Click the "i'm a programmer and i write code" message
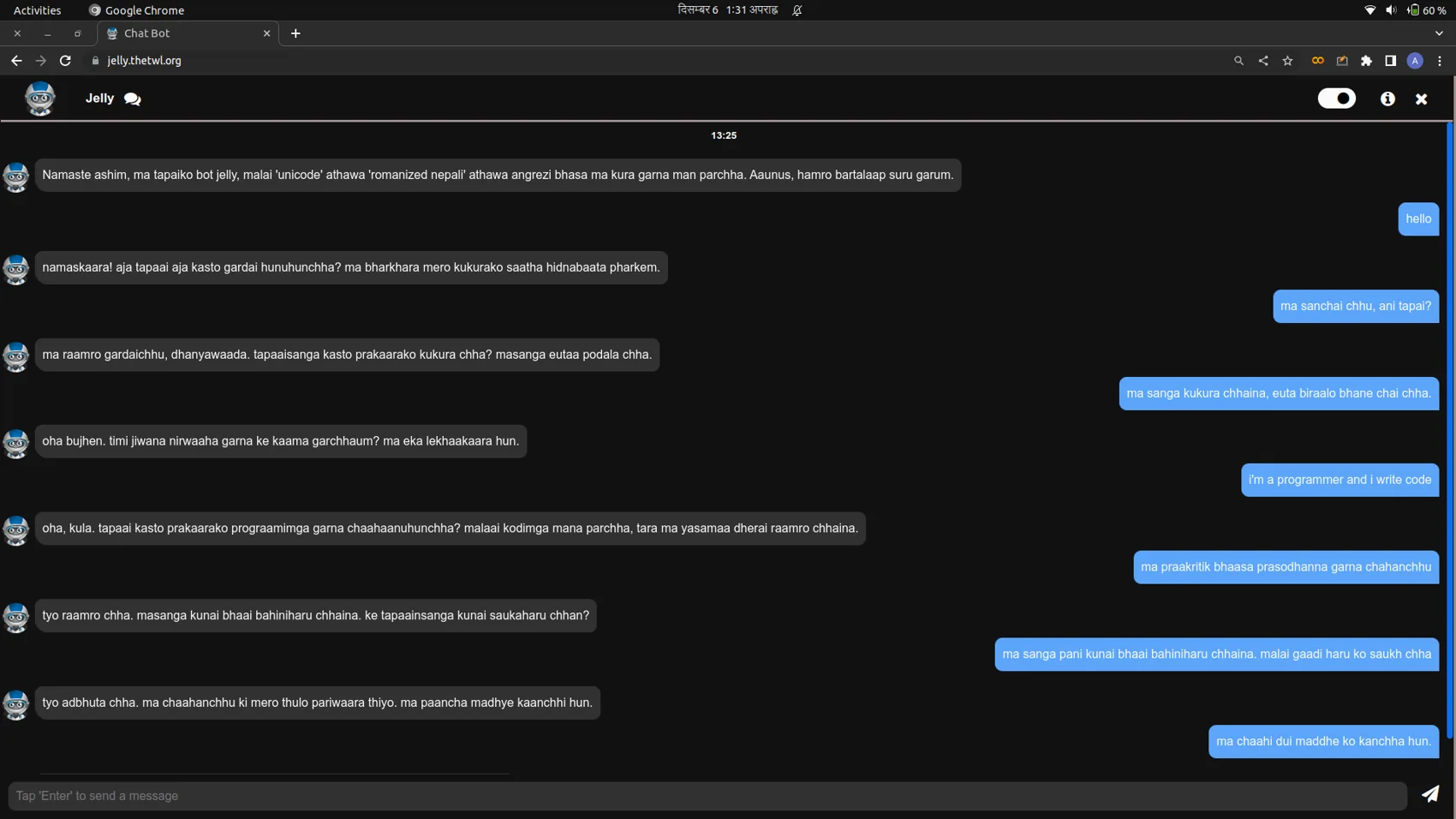Viewport: 1456px width, 819px height. tap(1340, 480)
